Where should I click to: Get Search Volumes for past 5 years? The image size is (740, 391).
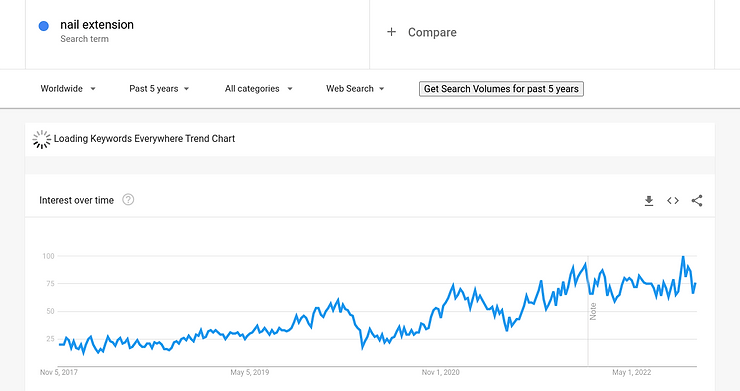501,89
